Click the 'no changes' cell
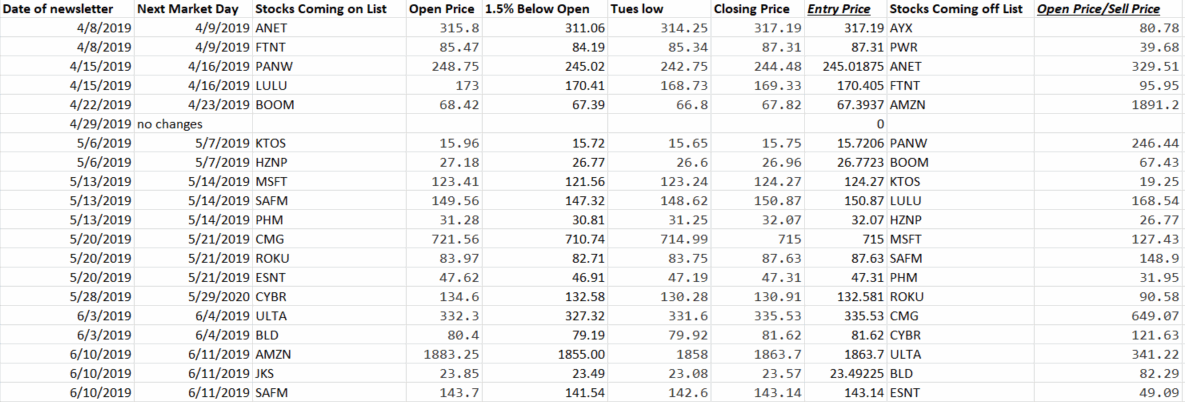Screen dimensions: 1185x402 coord(169,124)
